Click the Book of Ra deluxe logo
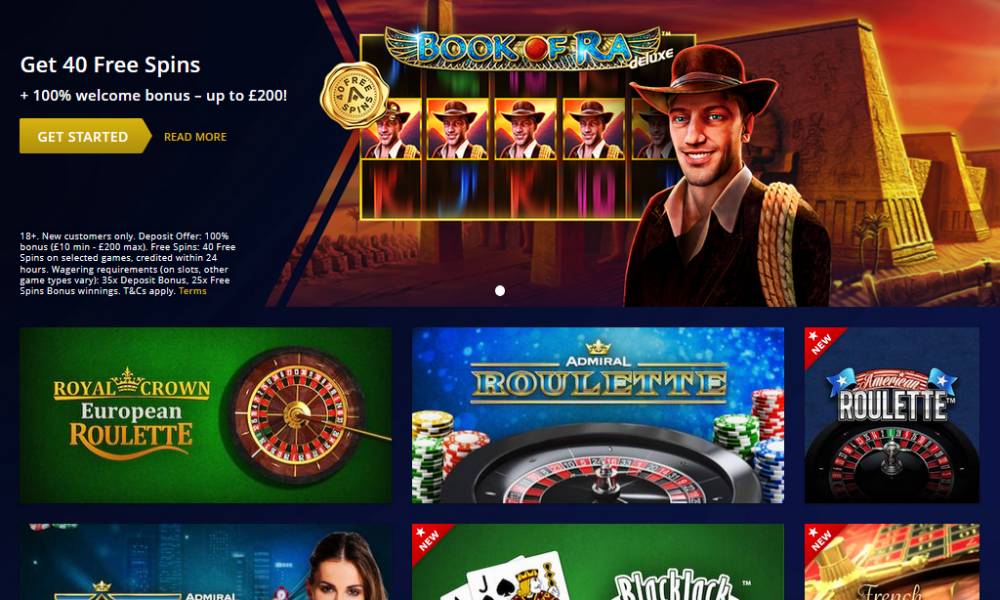Screen dimensions: 1000x600 click(x=528, y=48)
